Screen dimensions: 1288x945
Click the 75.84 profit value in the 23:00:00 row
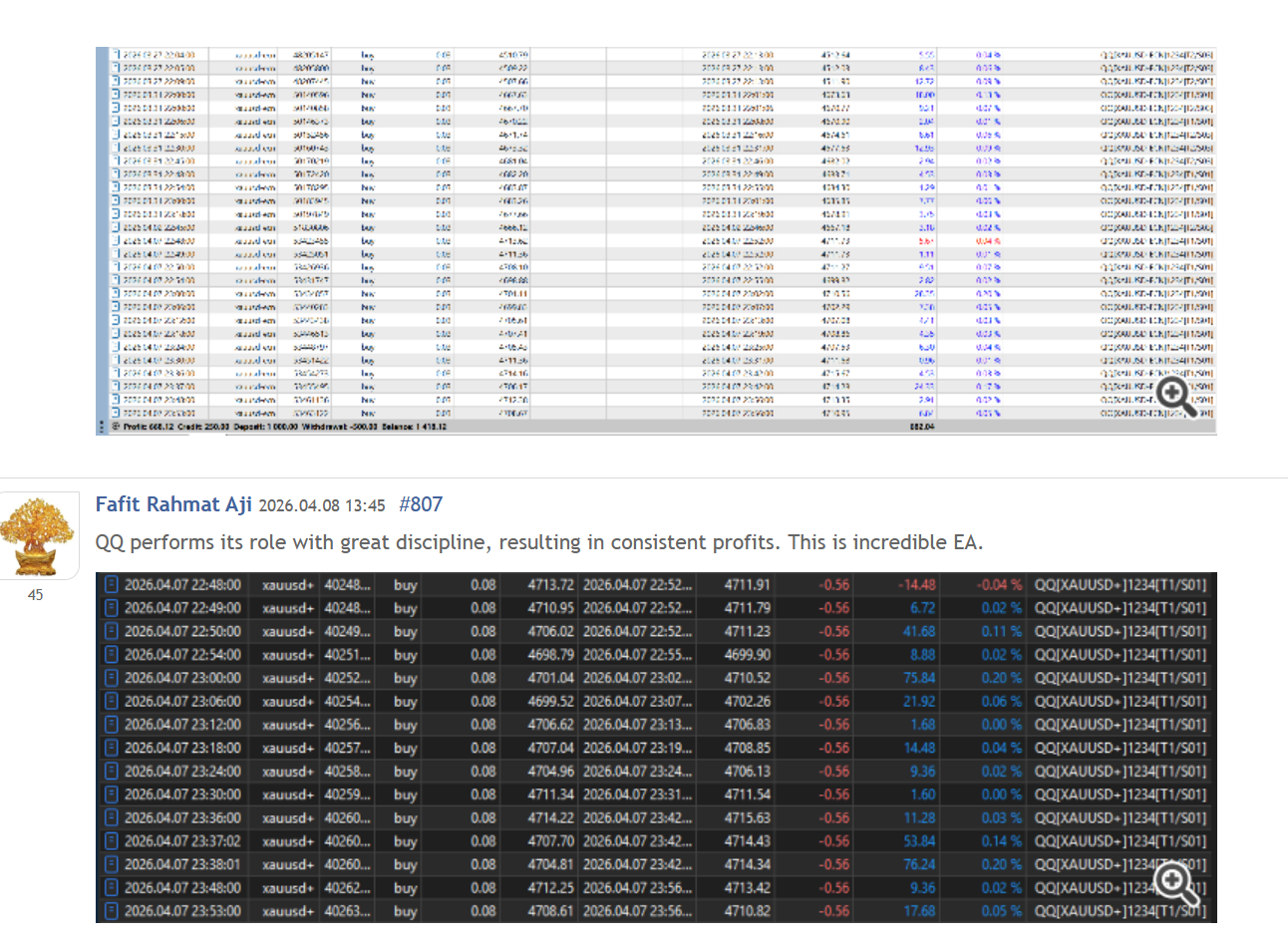(x=918, y=678)
